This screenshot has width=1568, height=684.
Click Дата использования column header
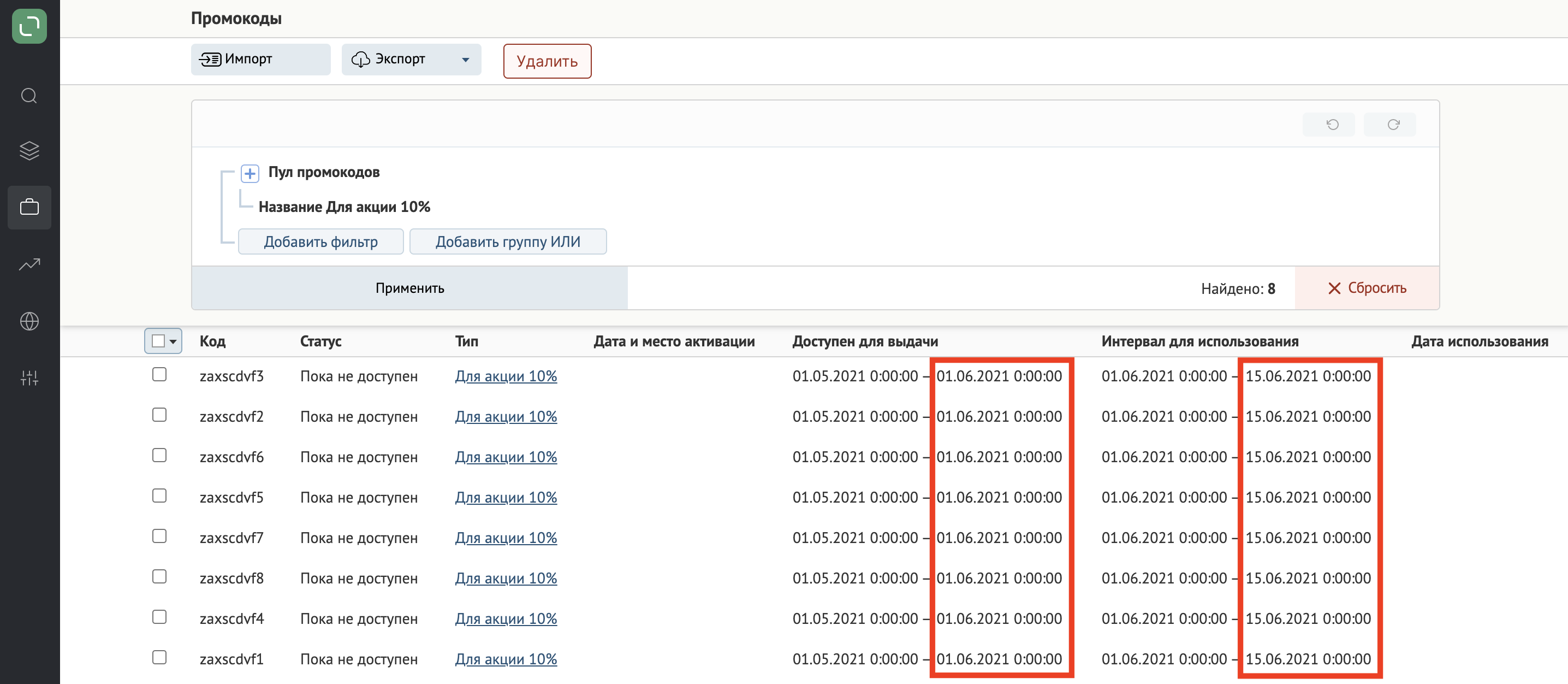(1480, 341)
